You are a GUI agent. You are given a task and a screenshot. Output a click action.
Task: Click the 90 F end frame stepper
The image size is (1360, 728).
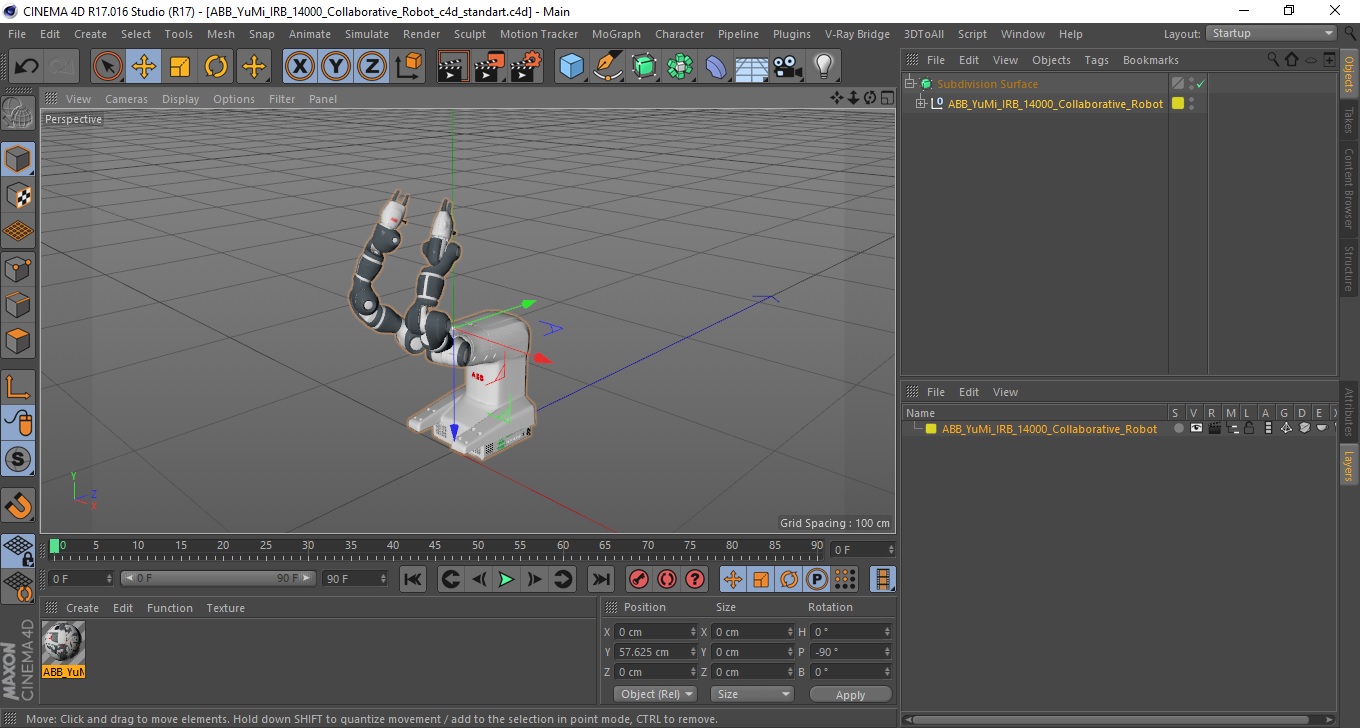pyautogui.click(x=382, y=579)
